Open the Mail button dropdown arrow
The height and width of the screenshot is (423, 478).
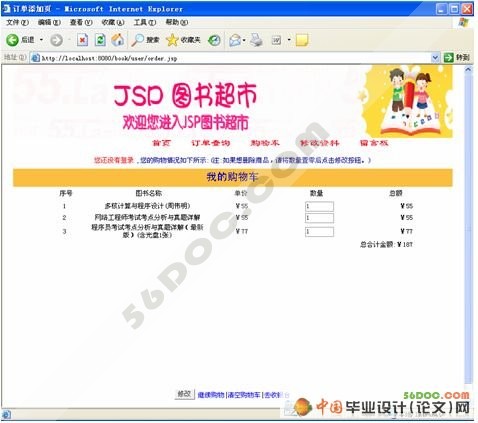244,40
